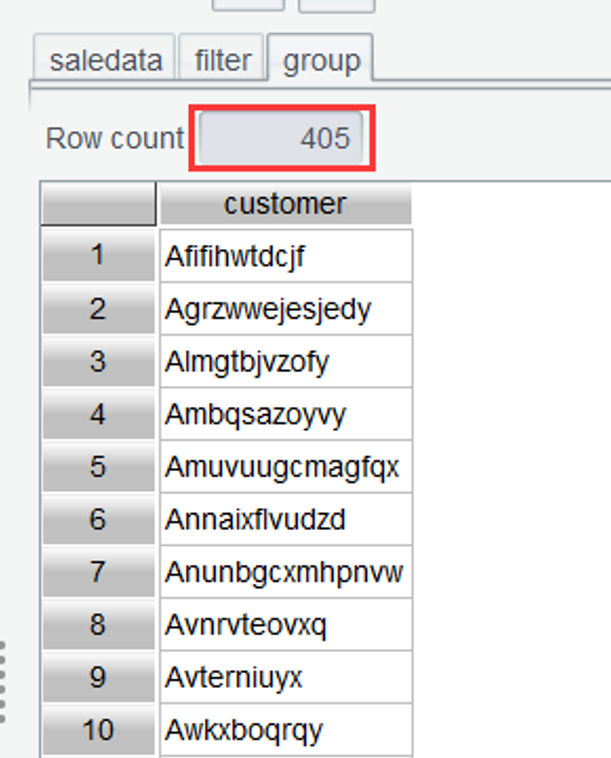Click the Avterniuyx customer cell
Image resolution: width=611 pixels, height=758 pixels.
tap(285, 678)
